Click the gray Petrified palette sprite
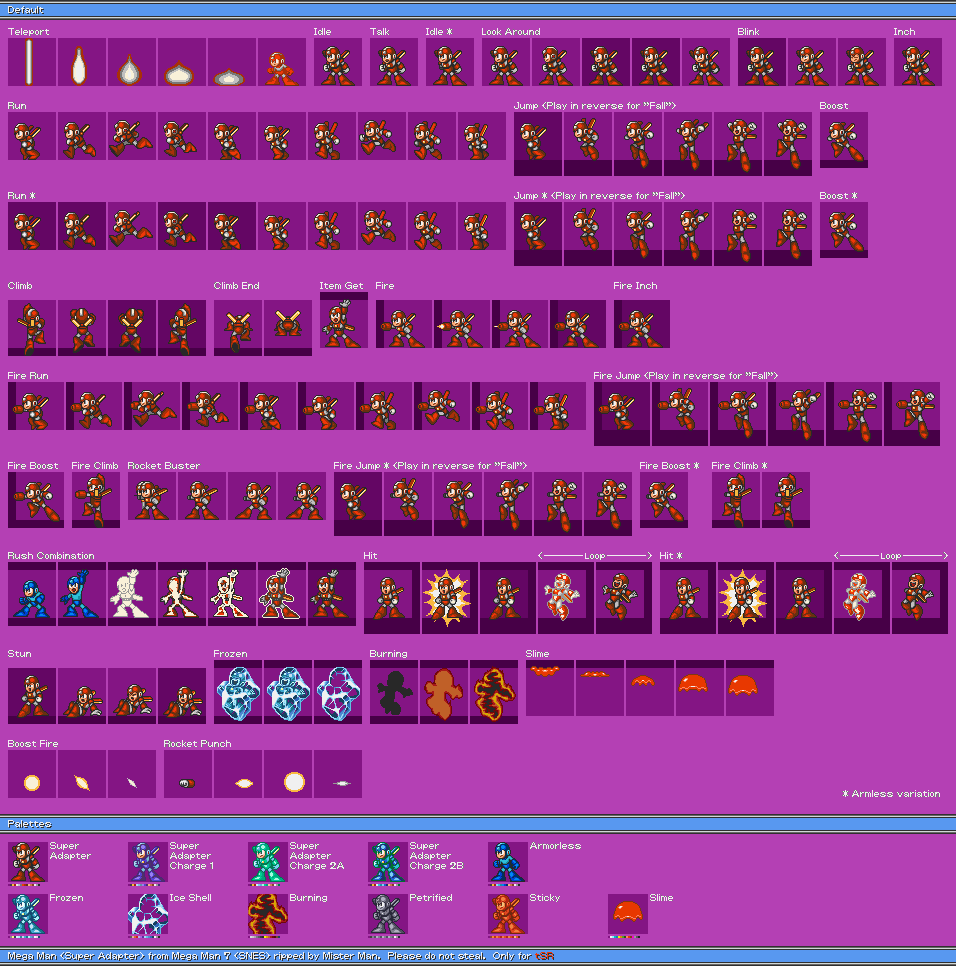The image size is (956, 966). 388,914
